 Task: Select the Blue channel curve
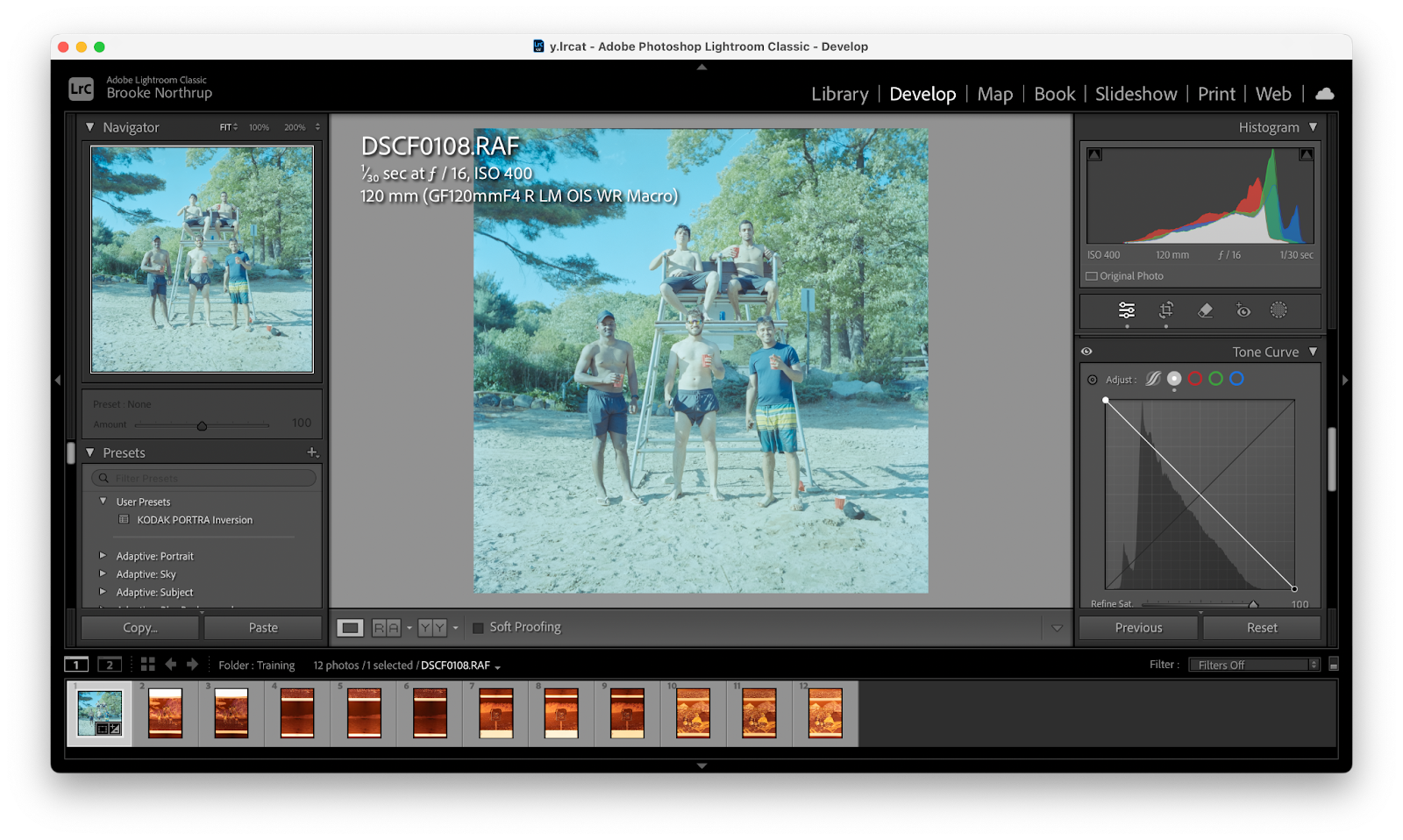1237,379
